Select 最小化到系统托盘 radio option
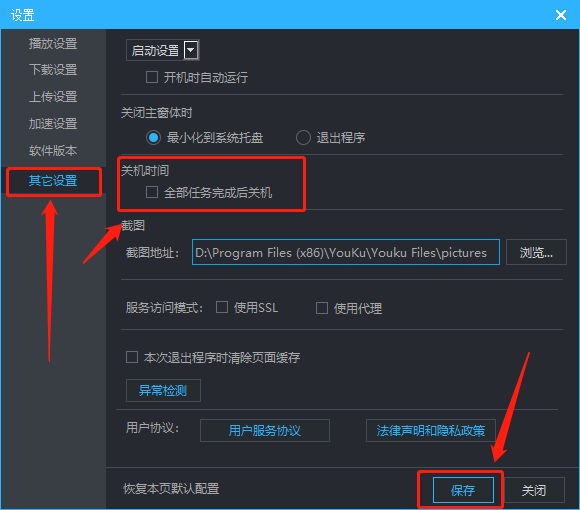This screenshot has height=510, width=580. tap(153, 138)
